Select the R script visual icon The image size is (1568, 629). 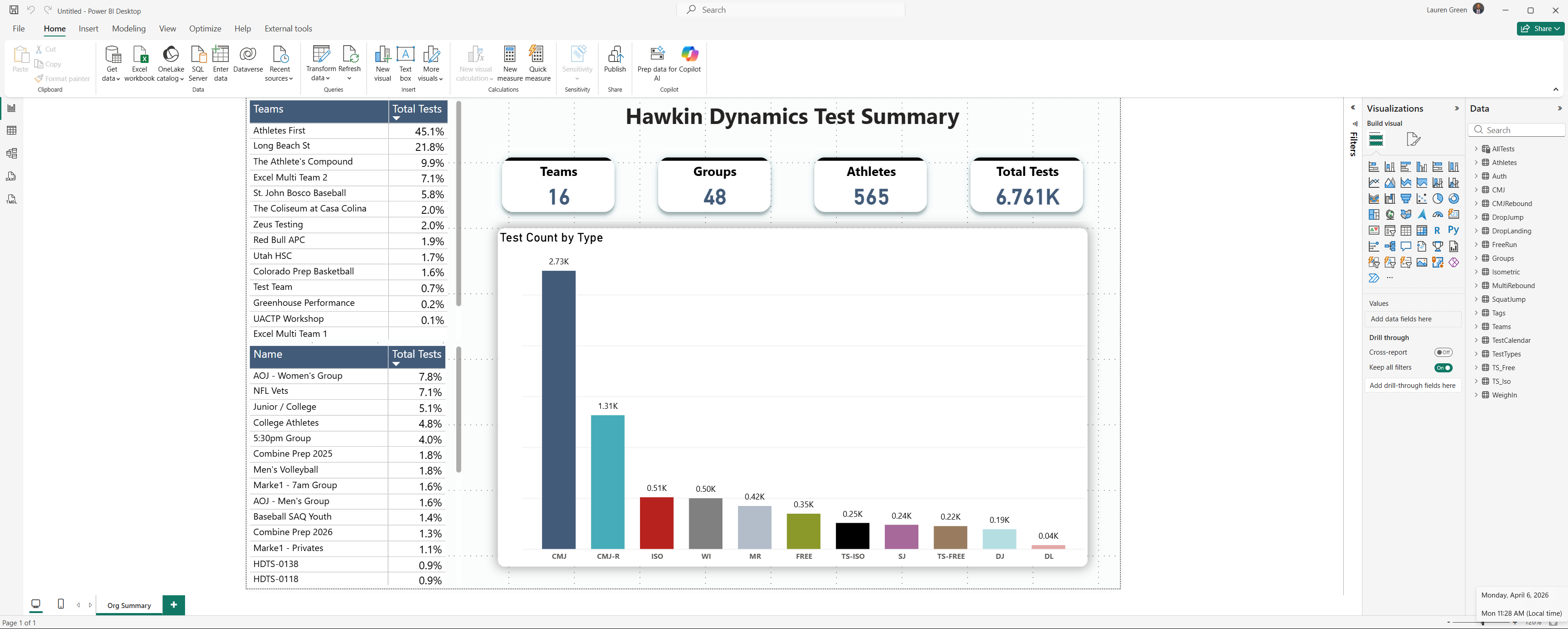[1437, 230]
